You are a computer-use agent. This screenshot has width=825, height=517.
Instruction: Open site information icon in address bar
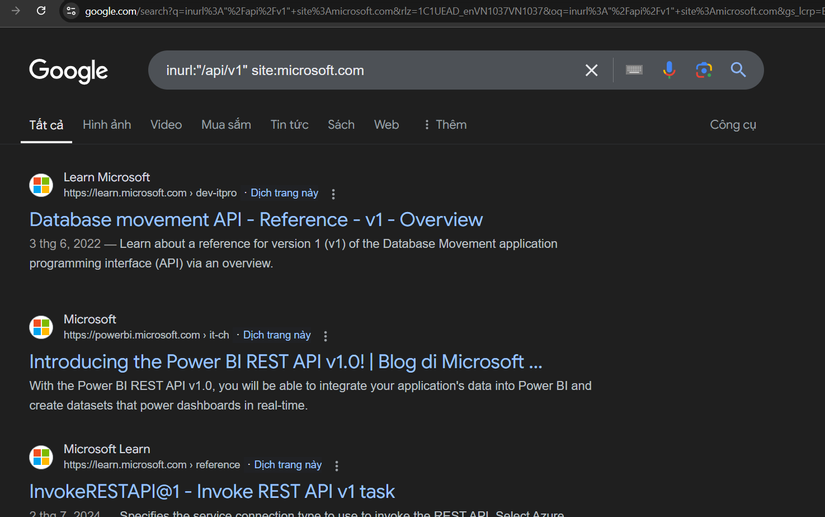[71, 11]
